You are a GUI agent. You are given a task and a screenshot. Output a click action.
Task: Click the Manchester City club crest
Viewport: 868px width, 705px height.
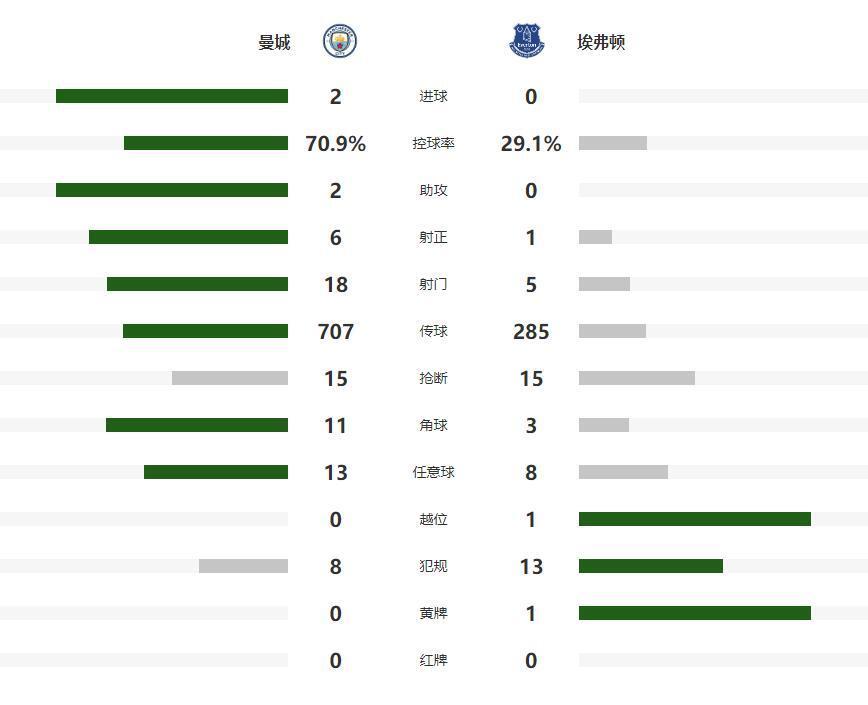[x=340, y=42]
